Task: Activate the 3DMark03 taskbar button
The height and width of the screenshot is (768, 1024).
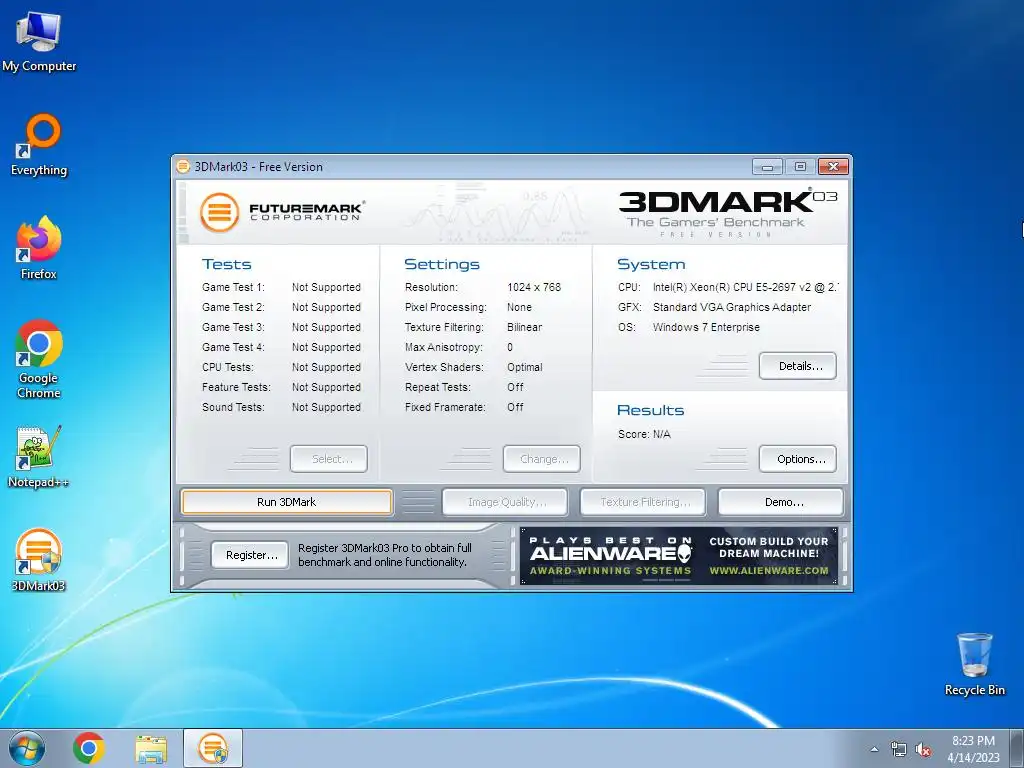Action: click(213, 748)
